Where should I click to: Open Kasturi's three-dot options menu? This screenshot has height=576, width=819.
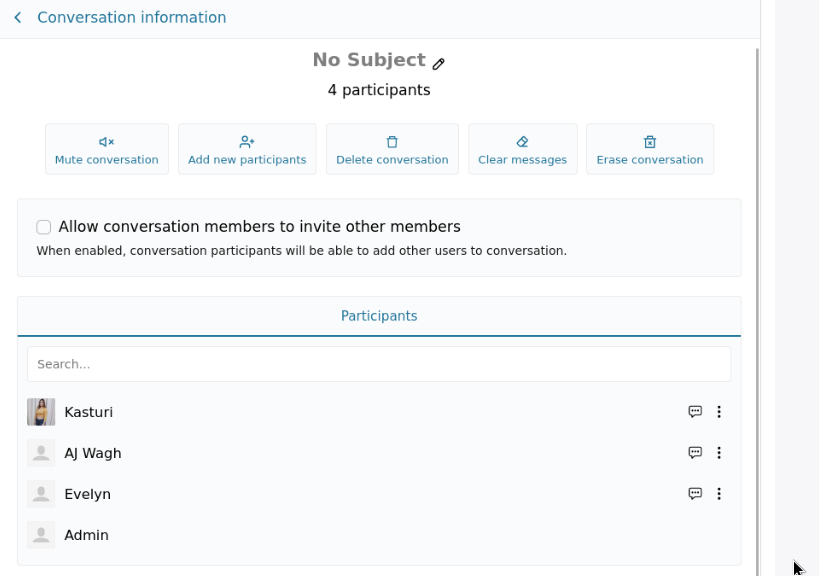[x=719, y=412]
